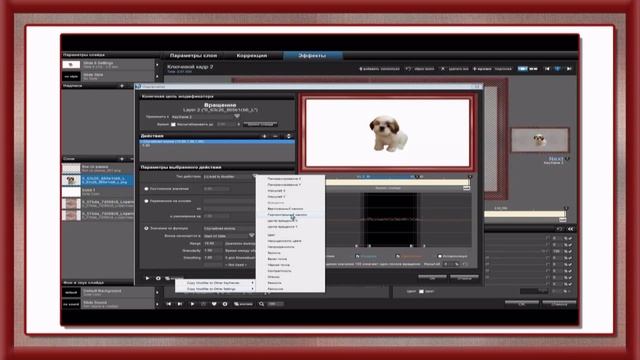Toggle the blue-labeled checkbox below the graph
Viewport: 640px width, 360px height.
coord(358,256)
